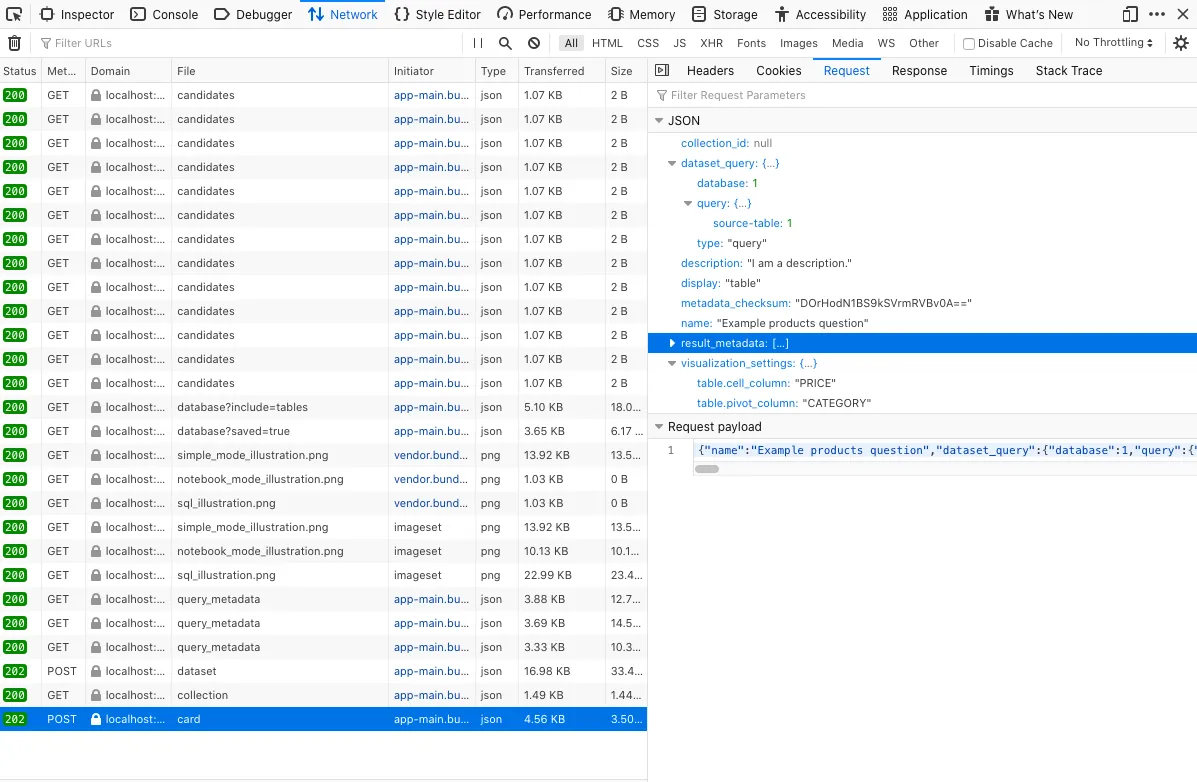Image resolution: width=1197 pixels, height=782 pixels.
Task: Collapse the dataset_query node
Action: click(672, 163)
